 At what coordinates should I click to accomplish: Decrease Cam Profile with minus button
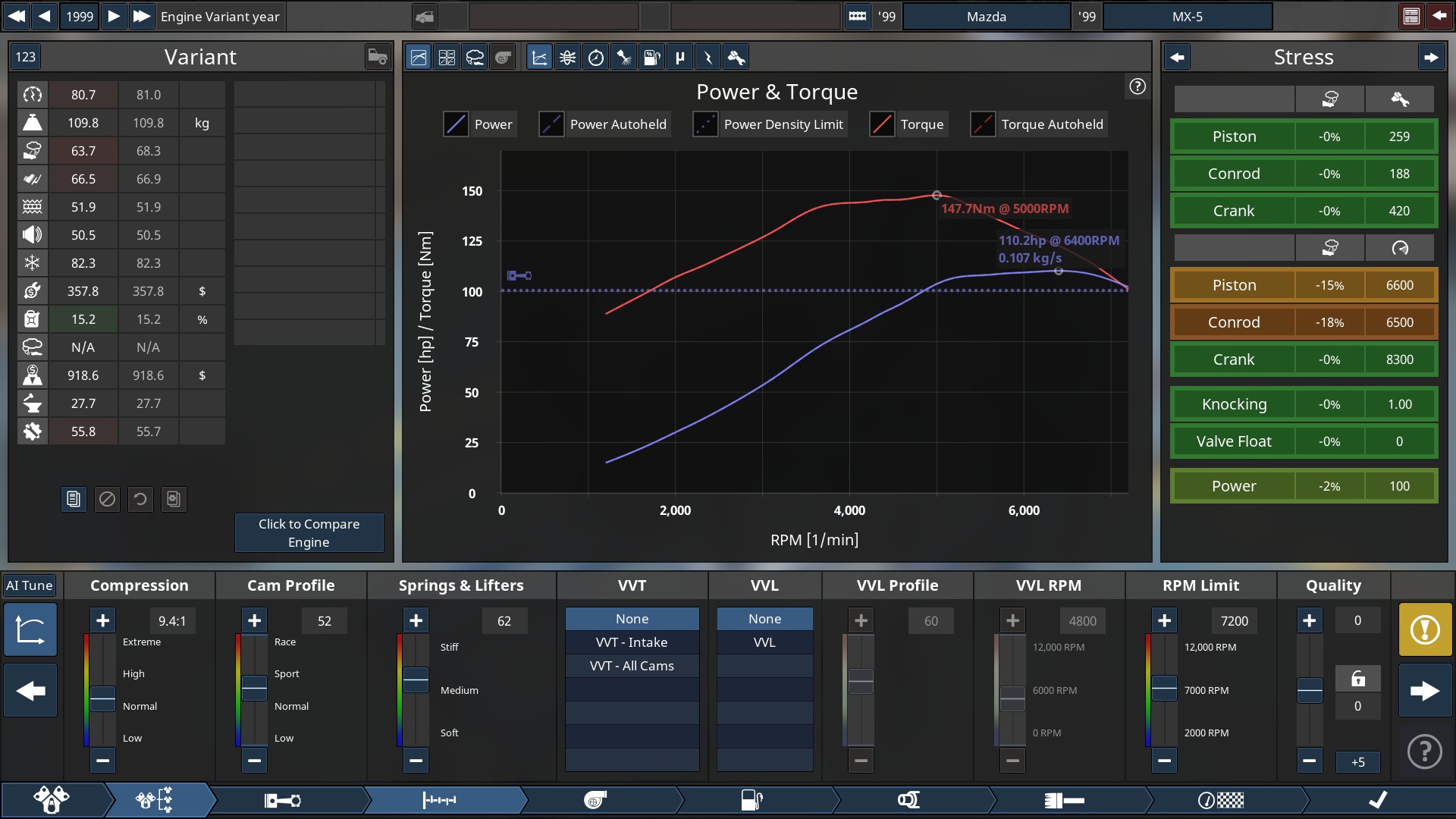pyautogui.click(x=254, y=760)
